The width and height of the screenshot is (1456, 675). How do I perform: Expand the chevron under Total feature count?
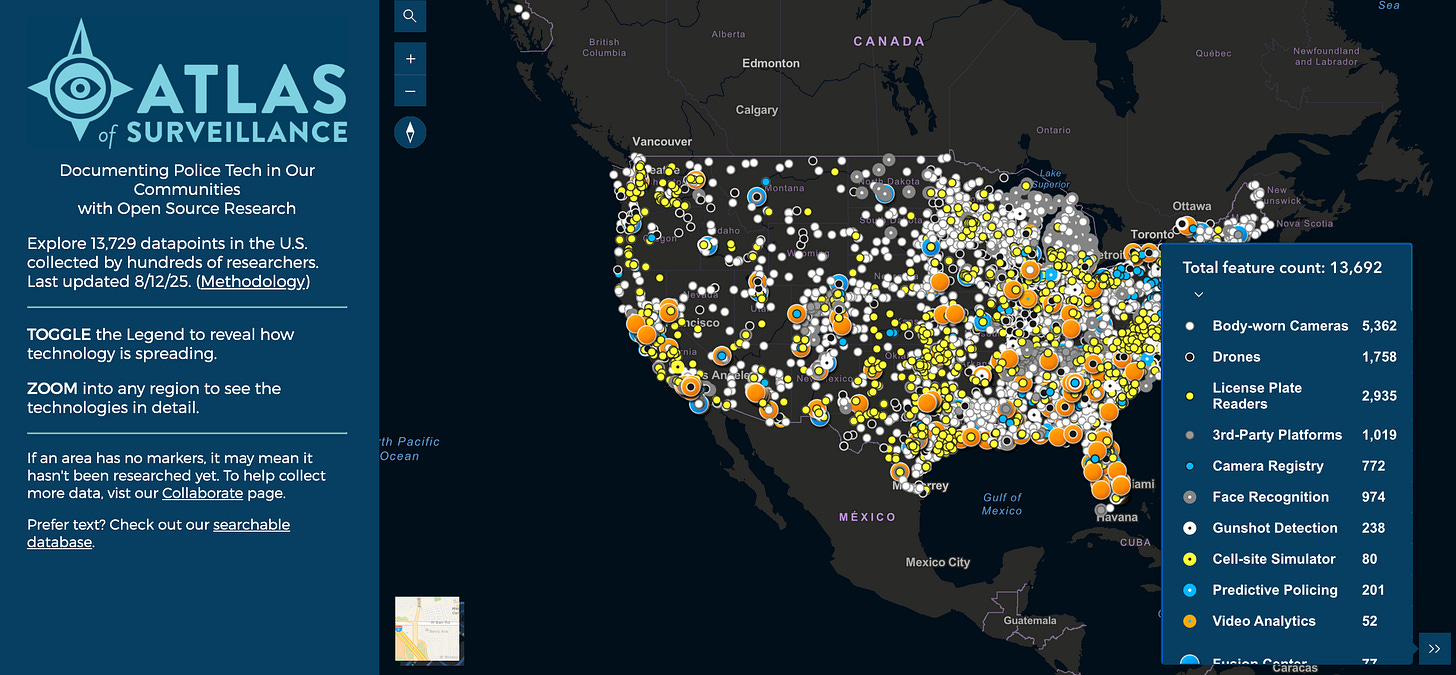[1199, 294]
